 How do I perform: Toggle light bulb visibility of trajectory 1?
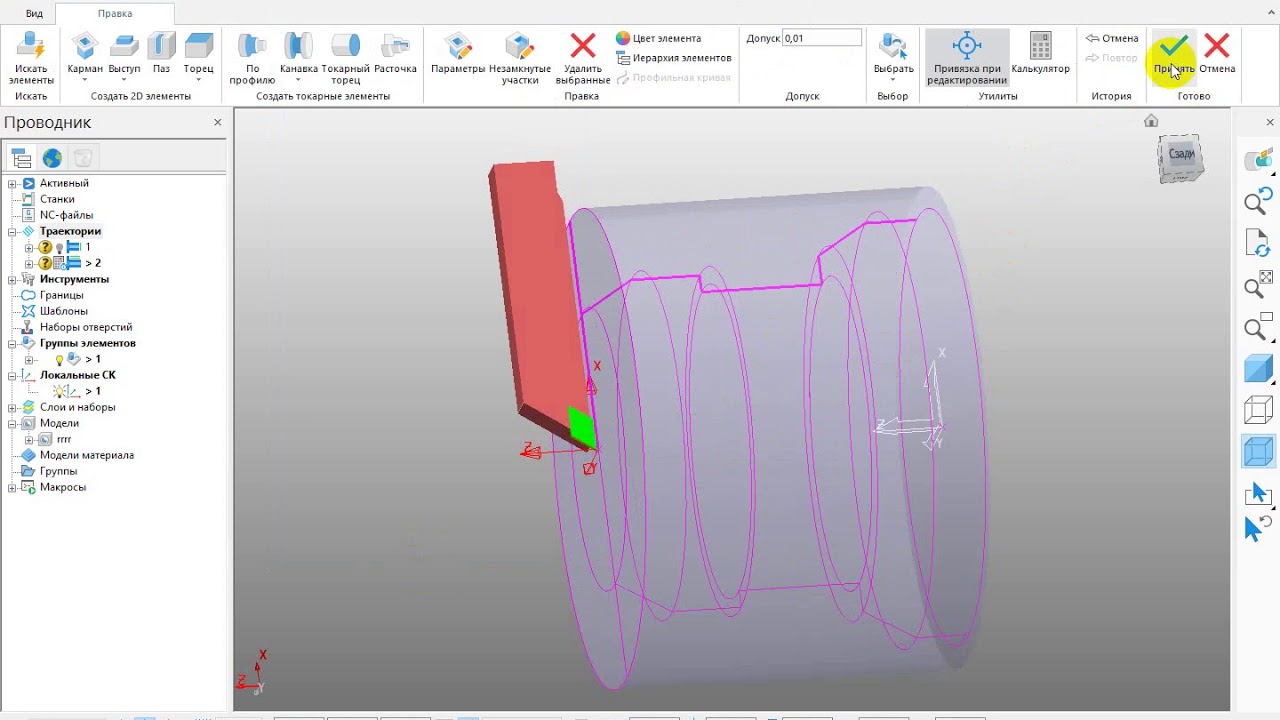[x=59, y=247]
